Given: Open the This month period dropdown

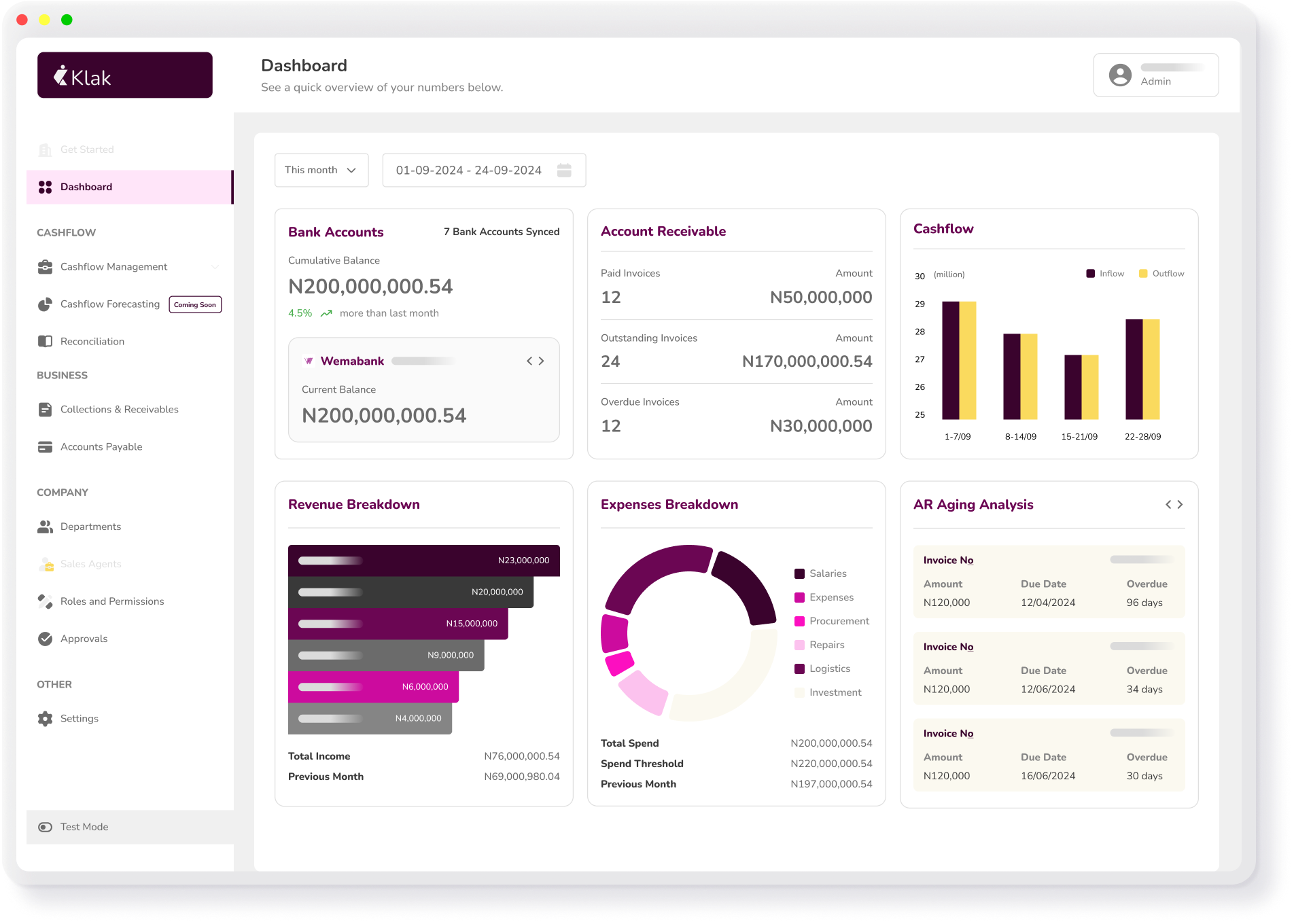Looking at the screenshot, I should point(321,171).
